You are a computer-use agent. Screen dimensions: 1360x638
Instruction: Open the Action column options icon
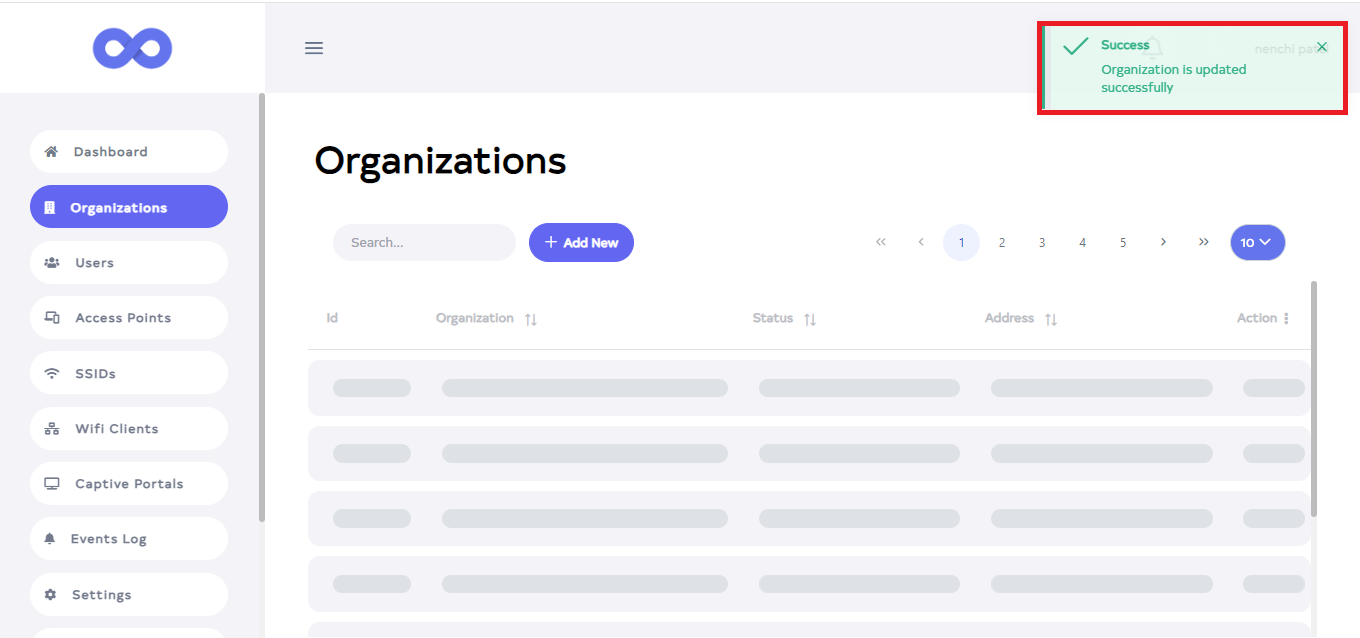1286,319
